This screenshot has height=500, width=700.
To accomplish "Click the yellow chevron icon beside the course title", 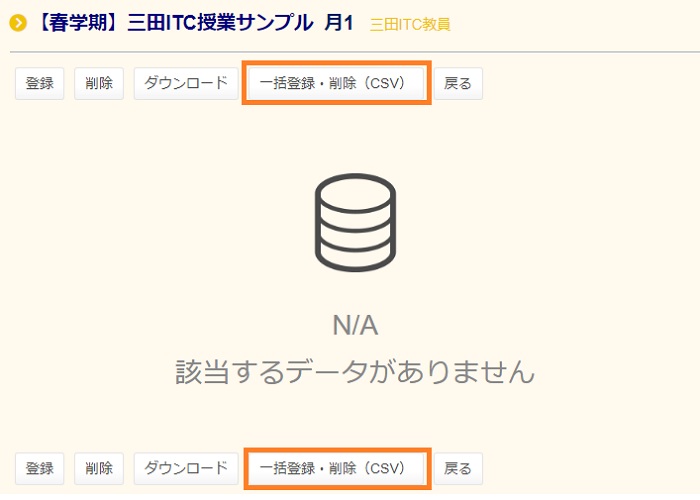I will [17, 23].
